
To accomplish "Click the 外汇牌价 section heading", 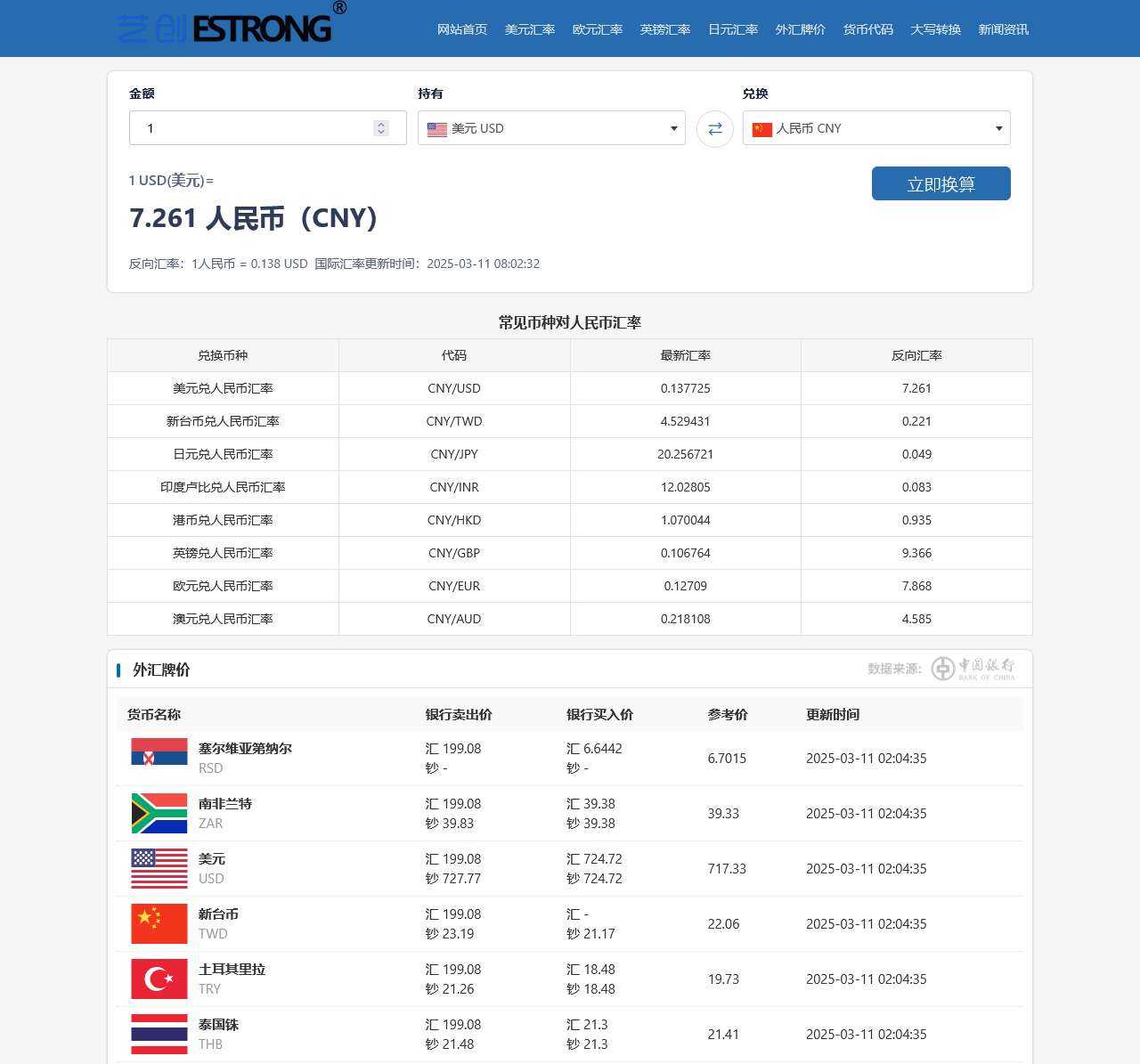I will coord(161,670).
